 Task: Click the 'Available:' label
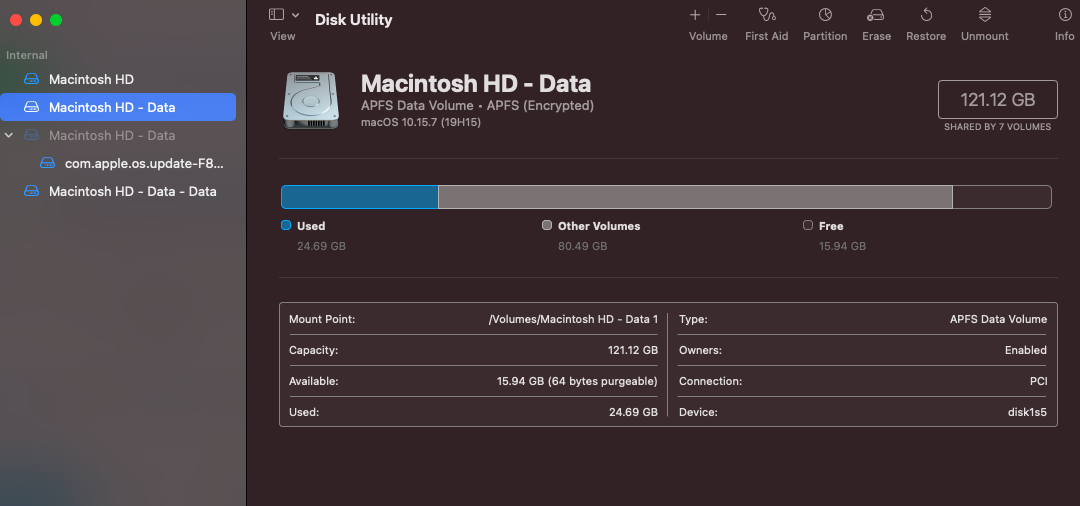[x=313, y=381]
